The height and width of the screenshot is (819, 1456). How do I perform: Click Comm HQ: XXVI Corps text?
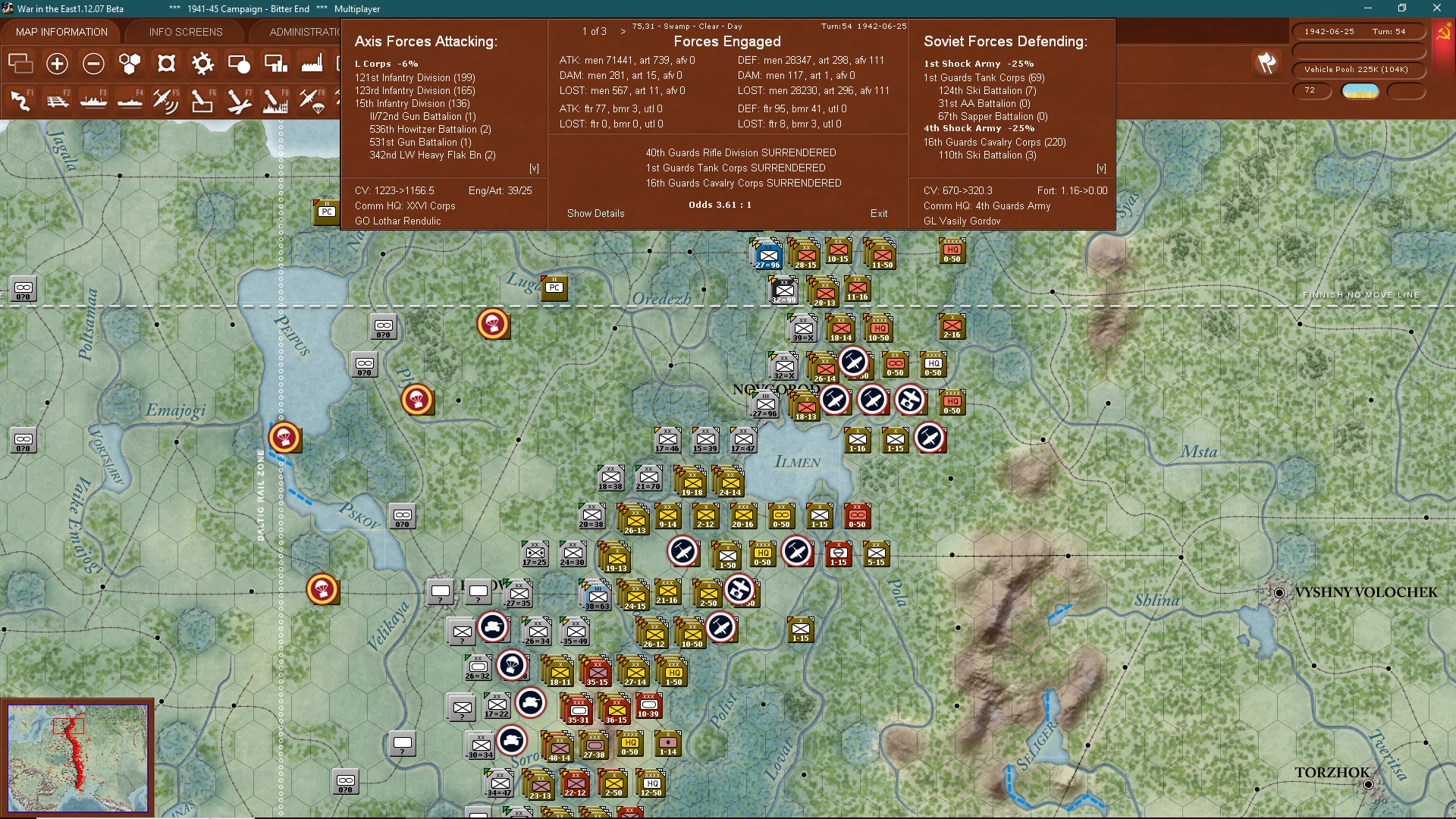[405, 206]
